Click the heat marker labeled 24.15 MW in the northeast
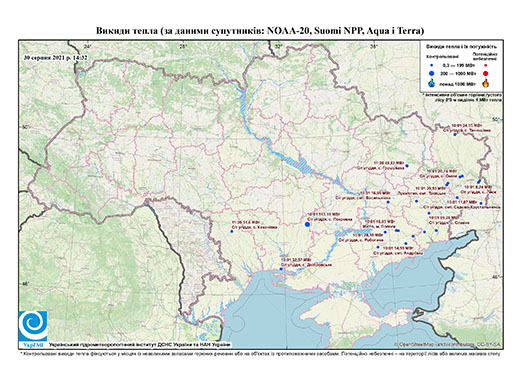 455,134
